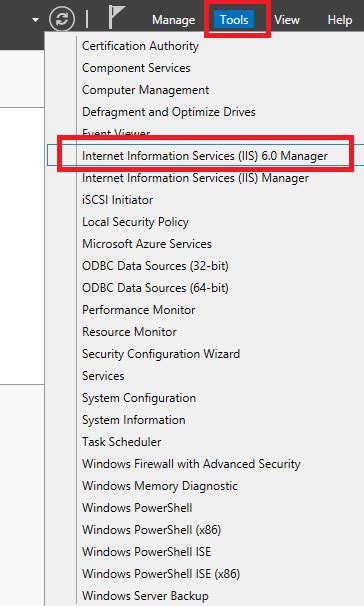This screenshot has height=606, width=364.
Task: Launch Internet Information Services (IIS) 6.0 Manager
Action: point(205,156)
